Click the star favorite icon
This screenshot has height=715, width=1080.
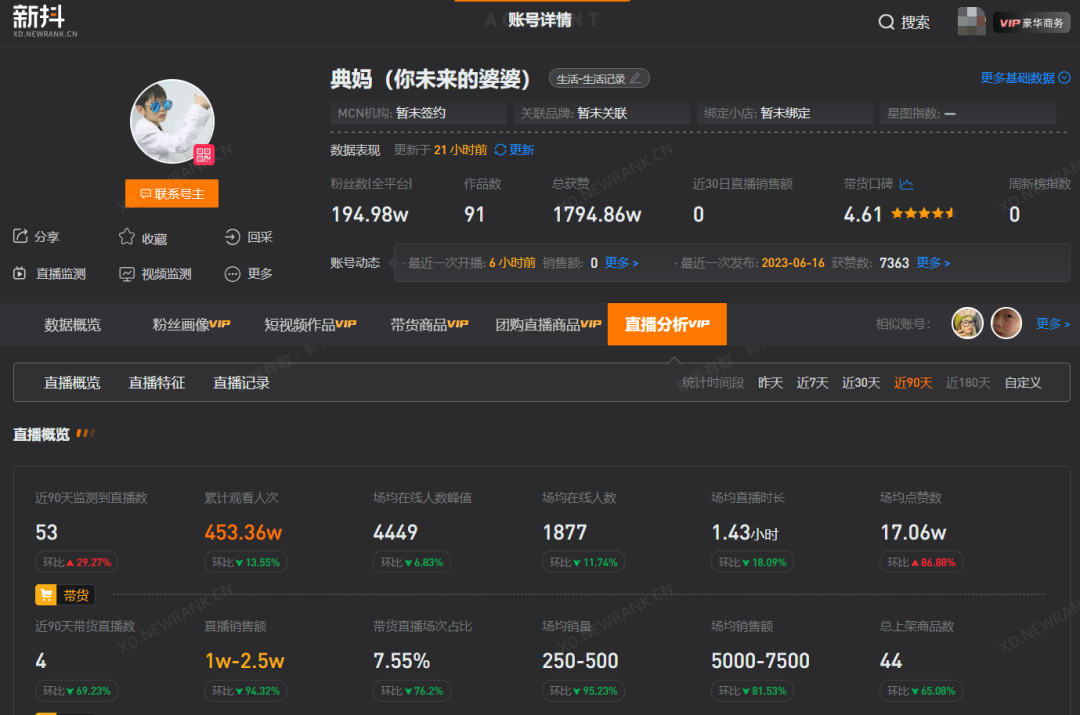pyautogui.click(x=127, y=237)
